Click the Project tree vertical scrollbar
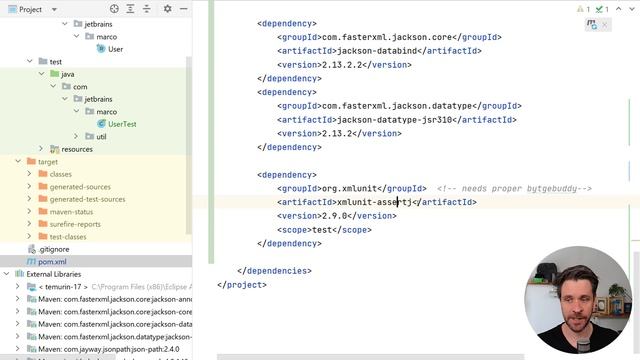Viewport: 640px width, 360px height. (189, 145)
